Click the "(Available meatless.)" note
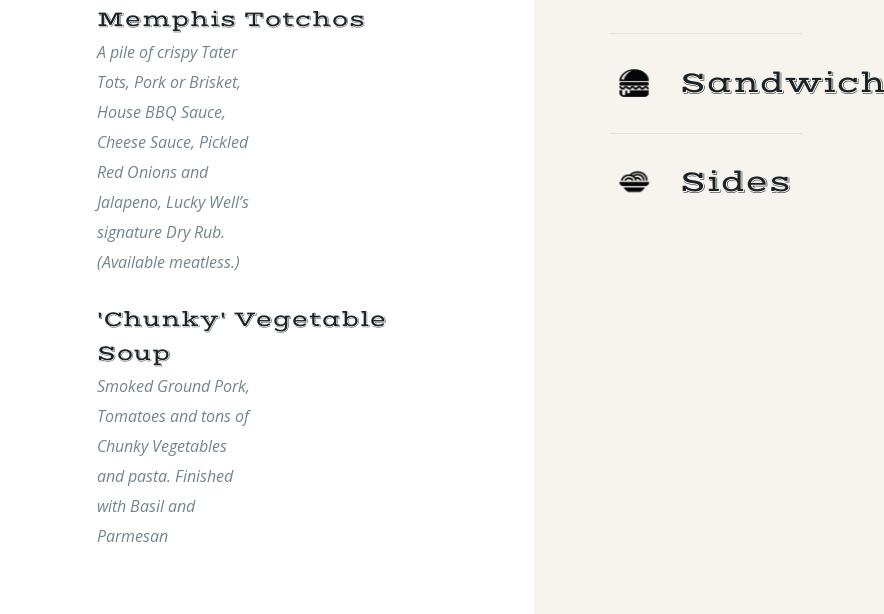Image resolution: width=884 pixels, height=614 pixels. coord(168,262)
